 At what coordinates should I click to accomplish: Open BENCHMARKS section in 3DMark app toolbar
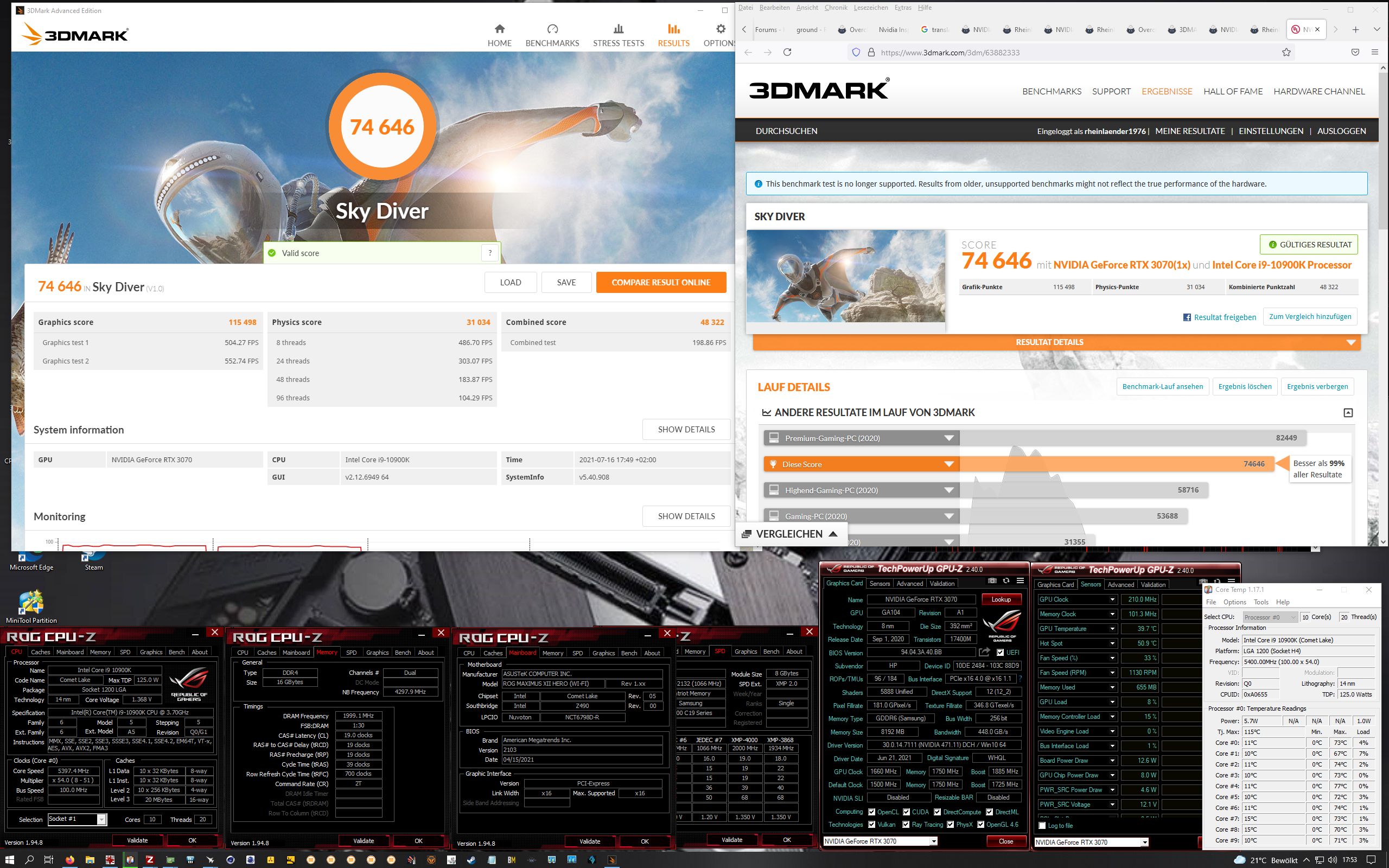point(552,36)
